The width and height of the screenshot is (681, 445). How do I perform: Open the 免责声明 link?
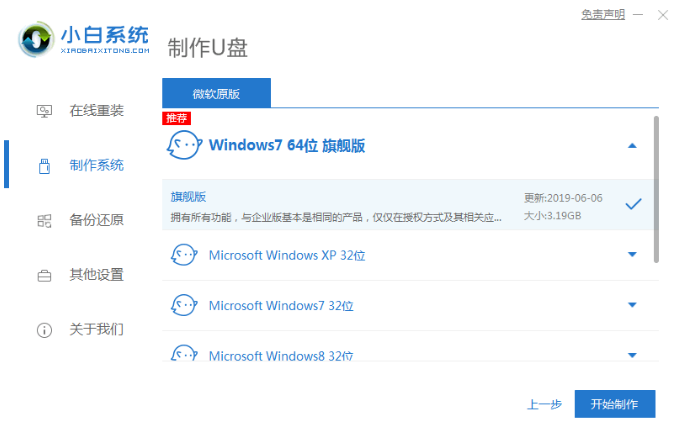click(603, 15)
